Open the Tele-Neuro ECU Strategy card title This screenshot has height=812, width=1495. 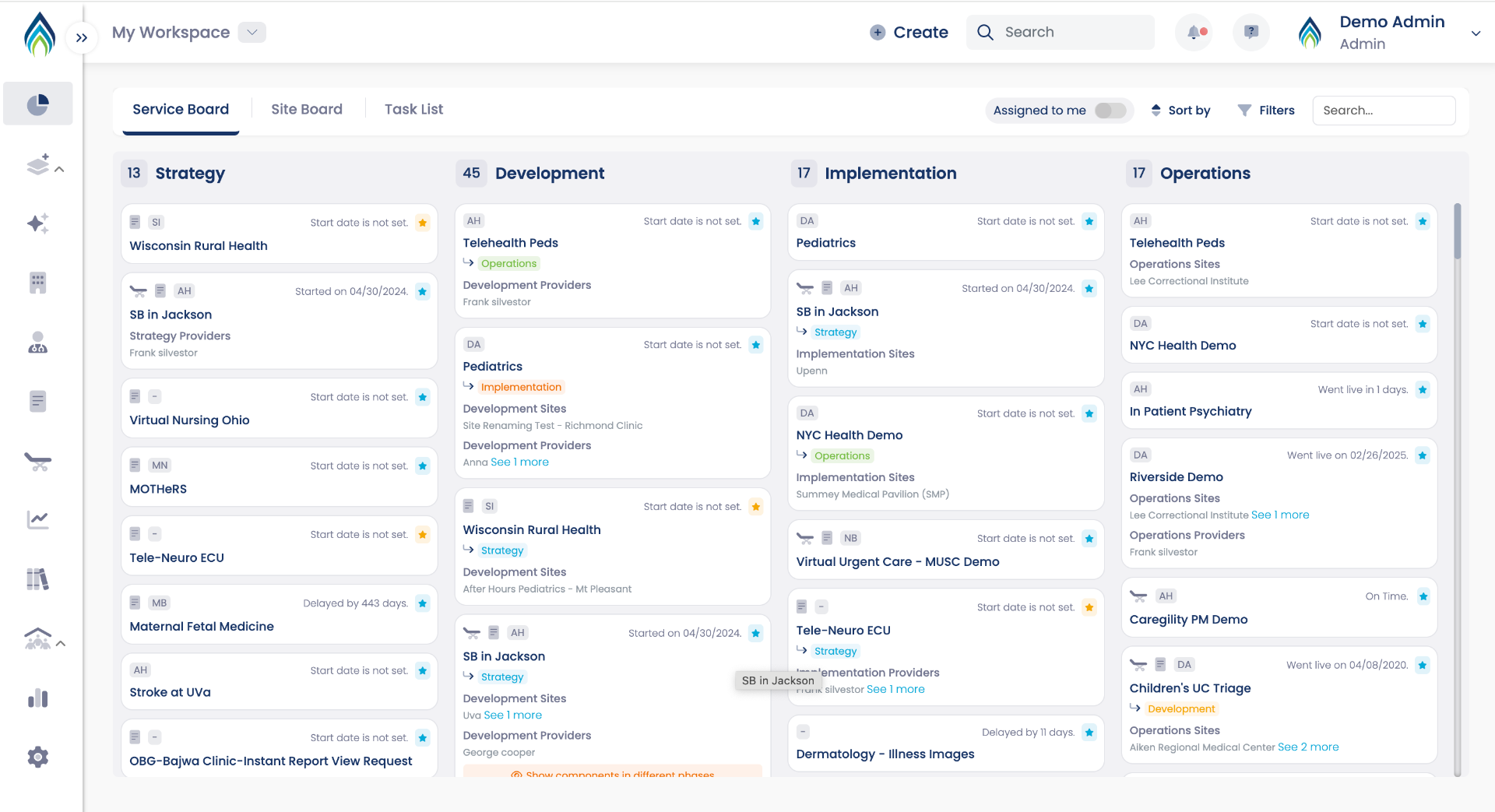click(177, 558)
